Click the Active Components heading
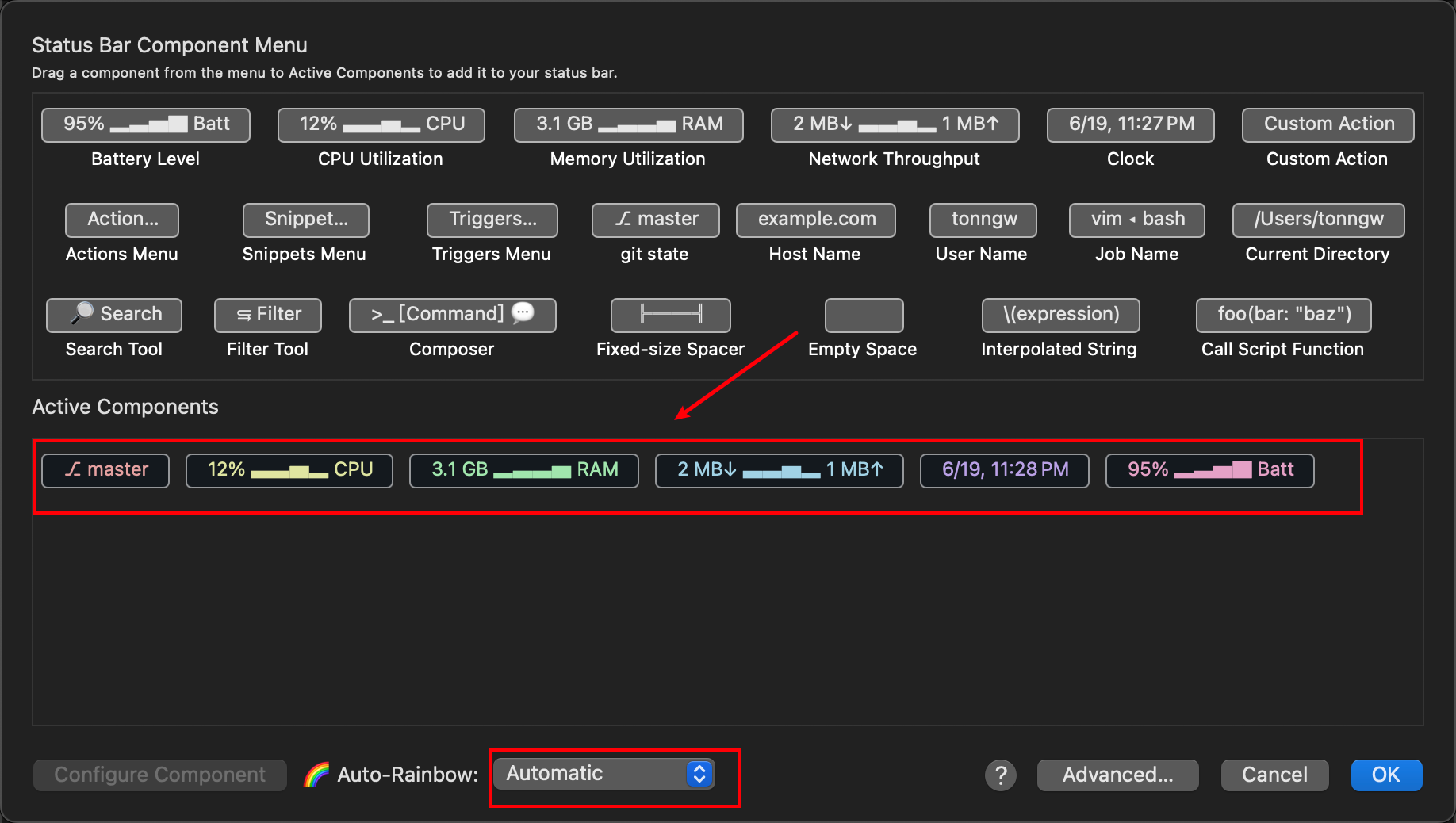1456x823 pixels. 125,407
